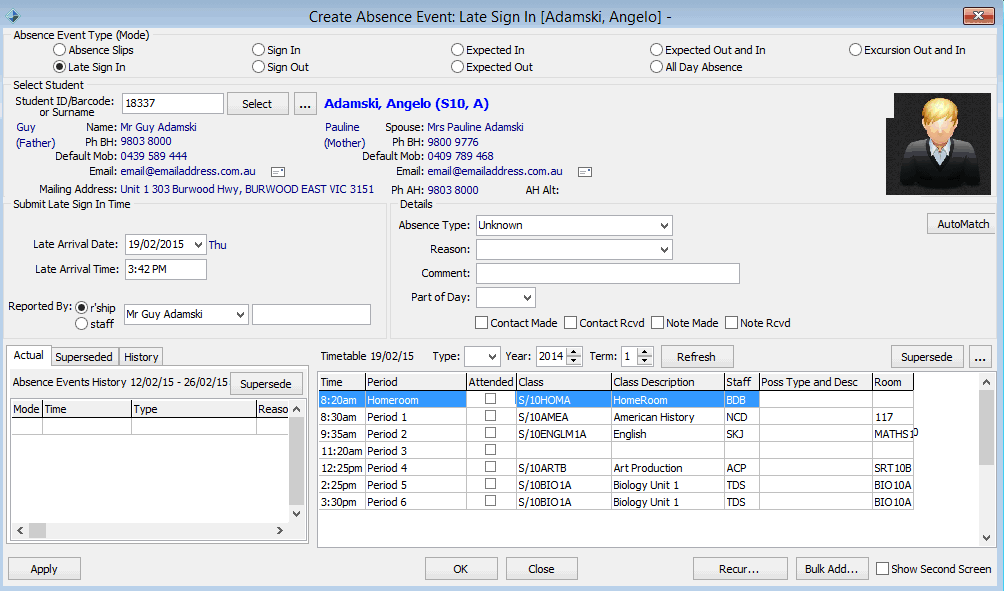
Task: Increase the Term spinner value
Action: (x=645, y=352)
